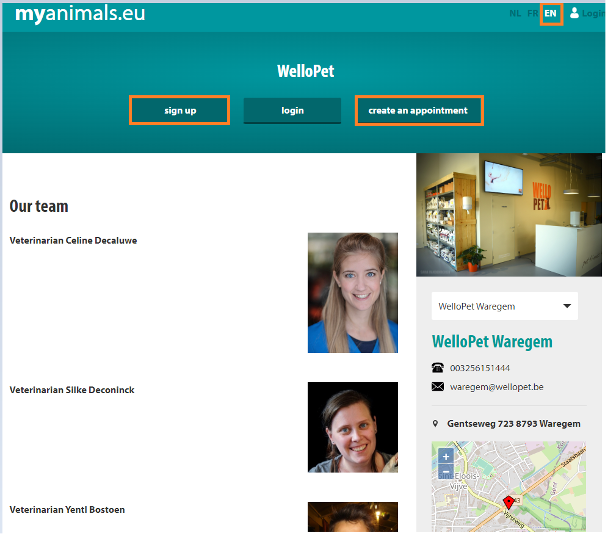Click the phone number 003256151444

coord(480,368)
